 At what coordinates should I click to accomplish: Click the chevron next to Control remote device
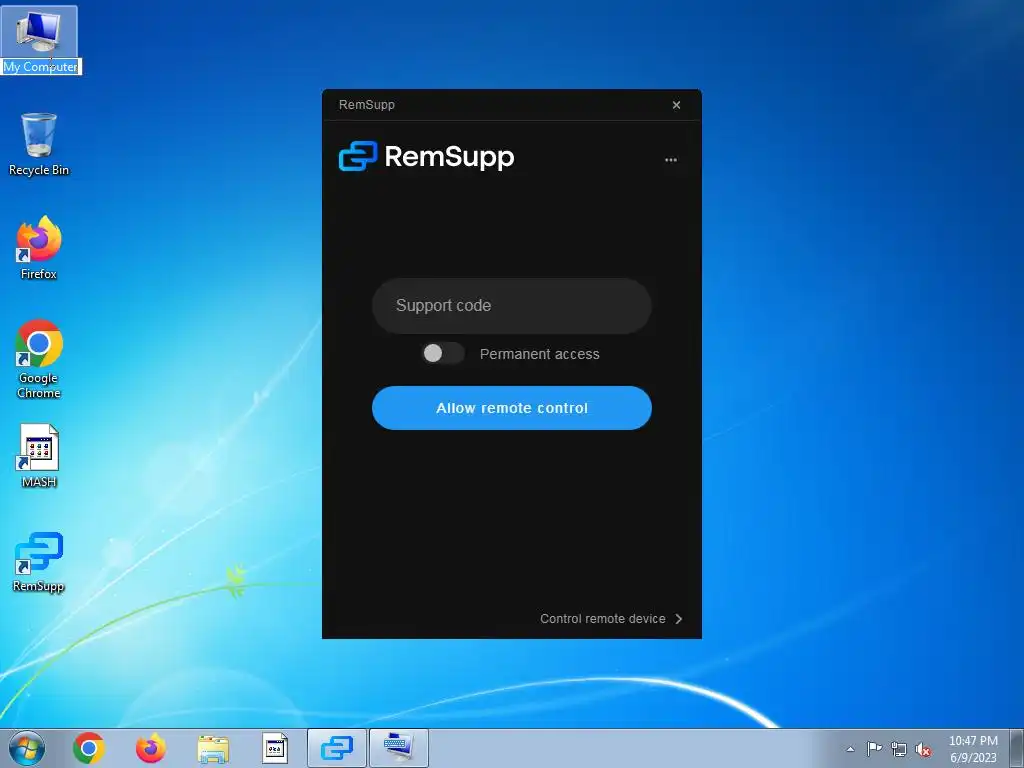(679, 618)
